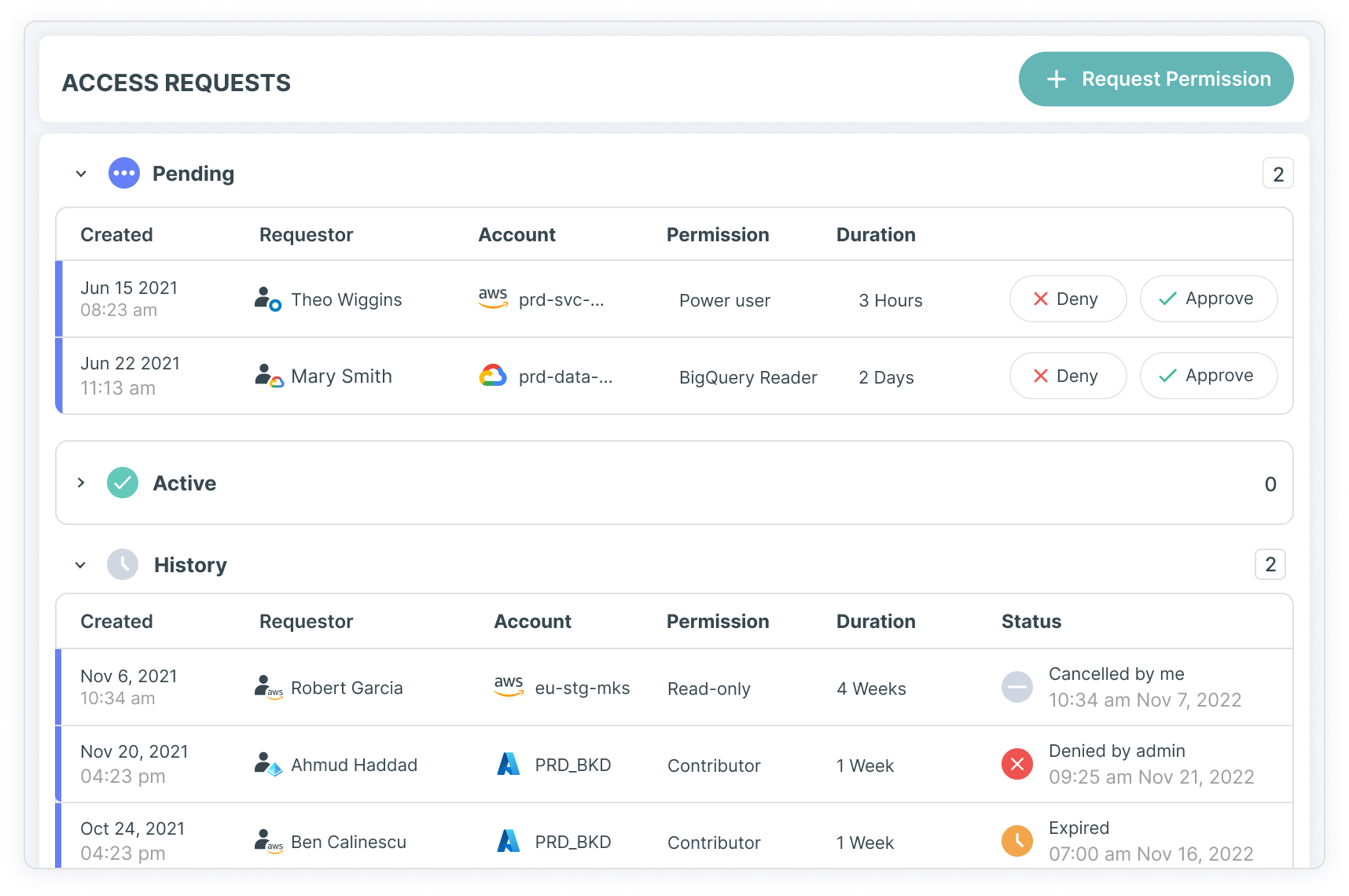Viewport: 1349px width, 896px height.
Task: Click the AWS logo next to prd-svc account
Action: pos(493,299)
